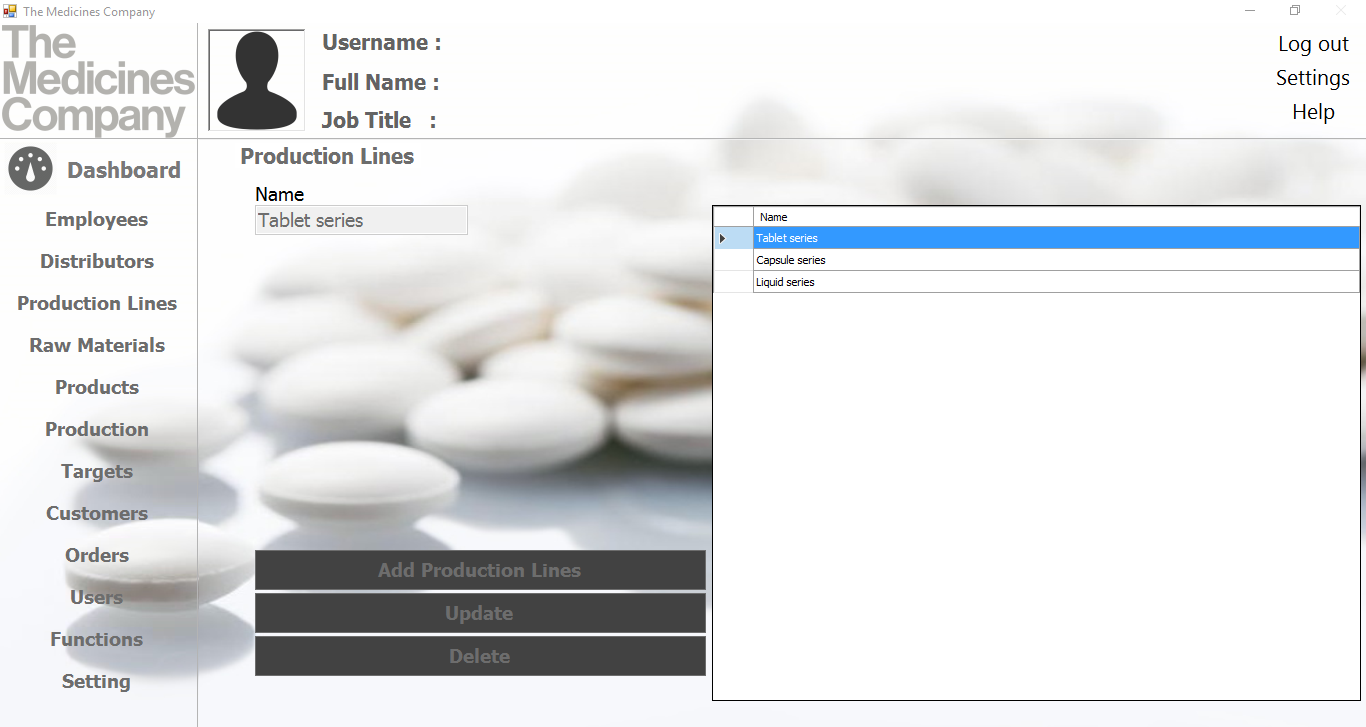
Task: Click the row selector arrow for Tablet series
Action: [x=733, y=238]
